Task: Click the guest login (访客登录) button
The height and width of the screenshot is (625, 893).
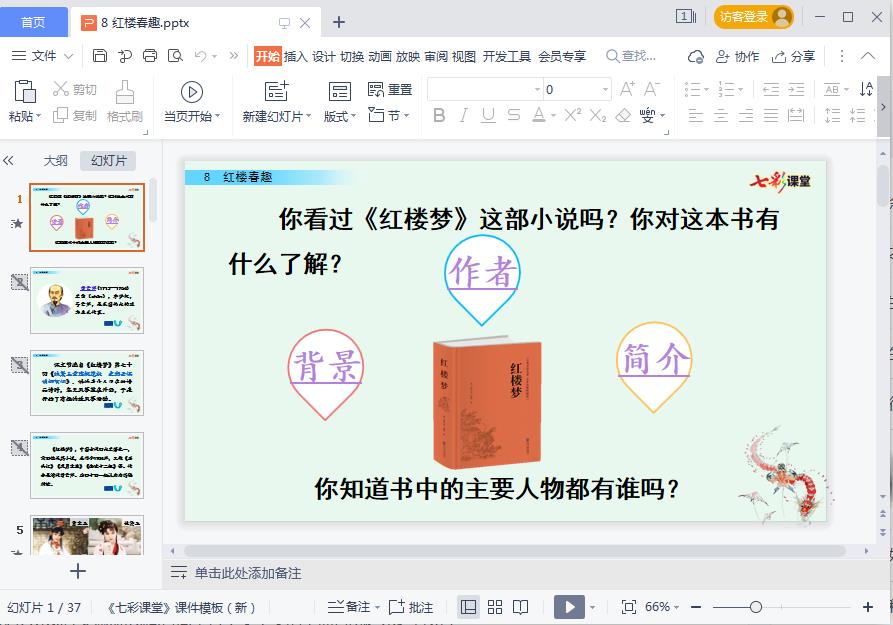Action: 753,17
